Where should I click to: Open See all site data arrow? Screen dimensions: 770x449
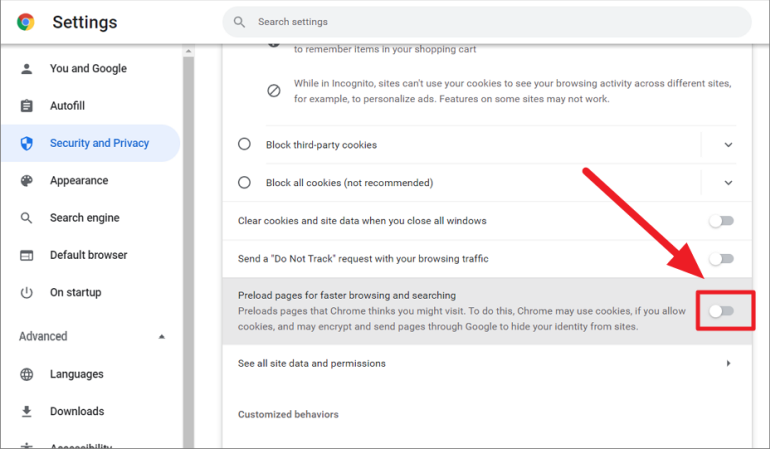(x=728, y=364)
